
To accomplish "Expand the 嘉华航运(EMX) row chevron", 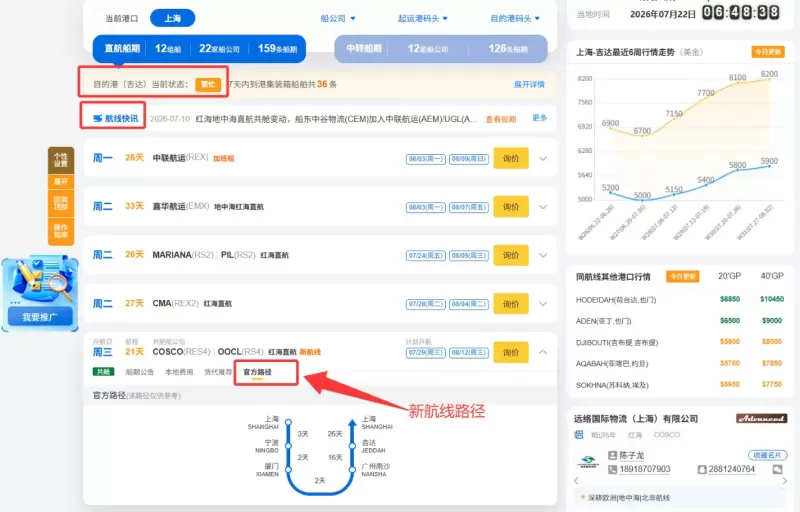I will point(543,207).
